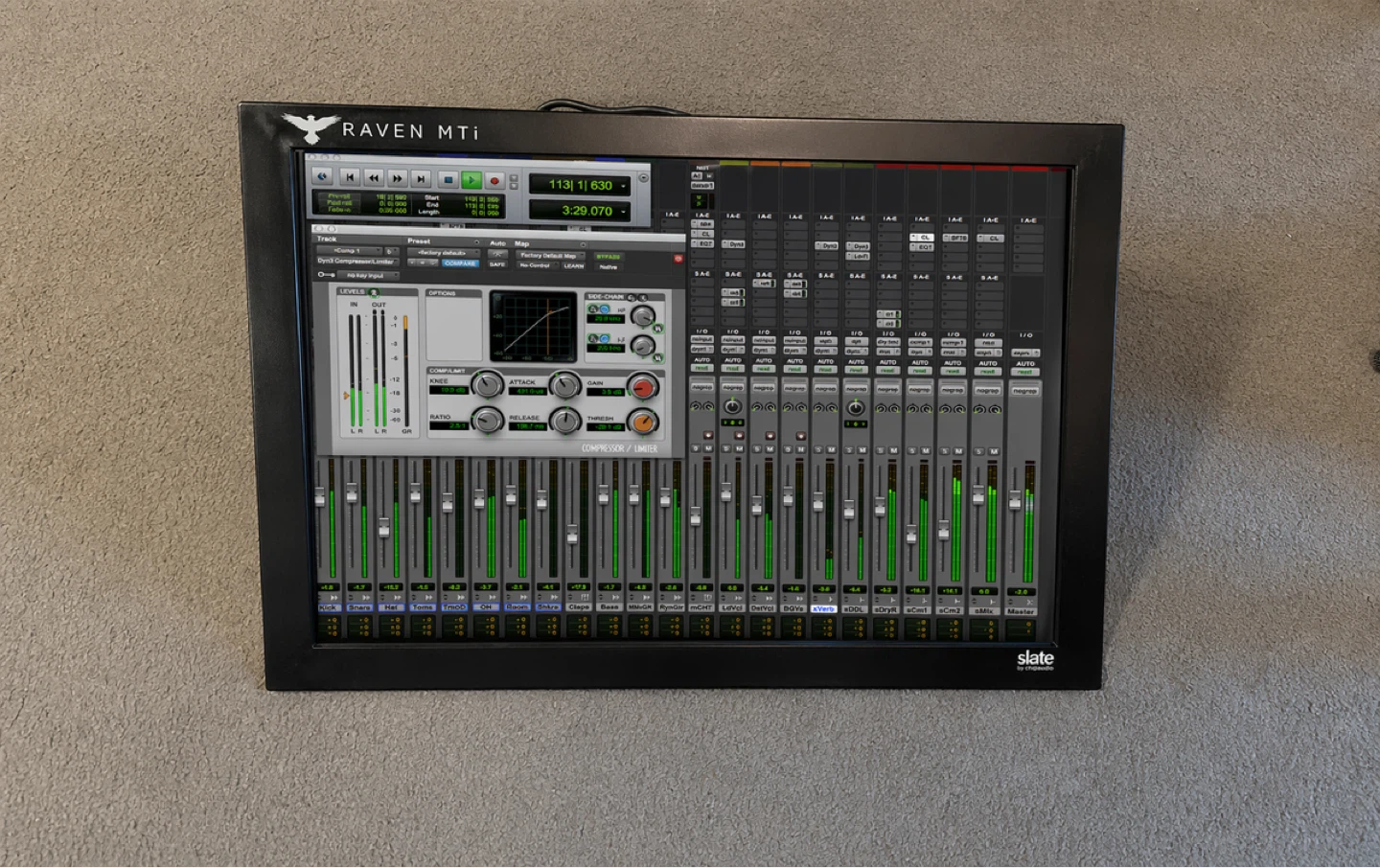
Task: Mute the sMix track
Action: pyautogui.click(x=994, y=451)
